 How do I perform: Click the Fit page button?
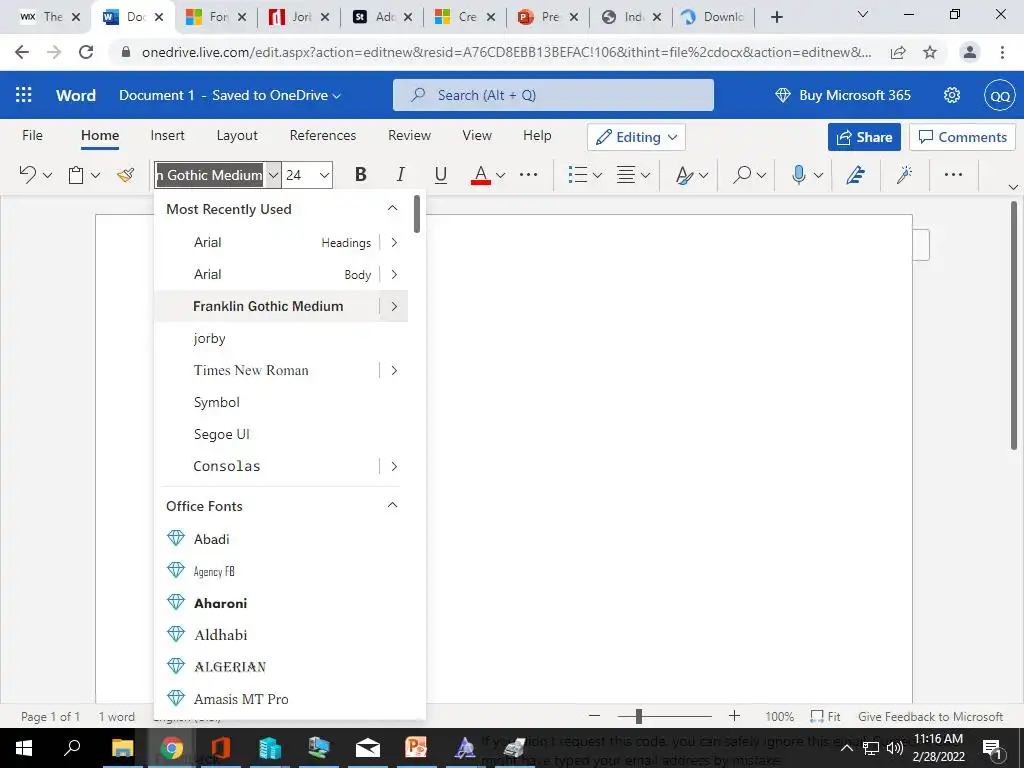click(x=825, y=716)
